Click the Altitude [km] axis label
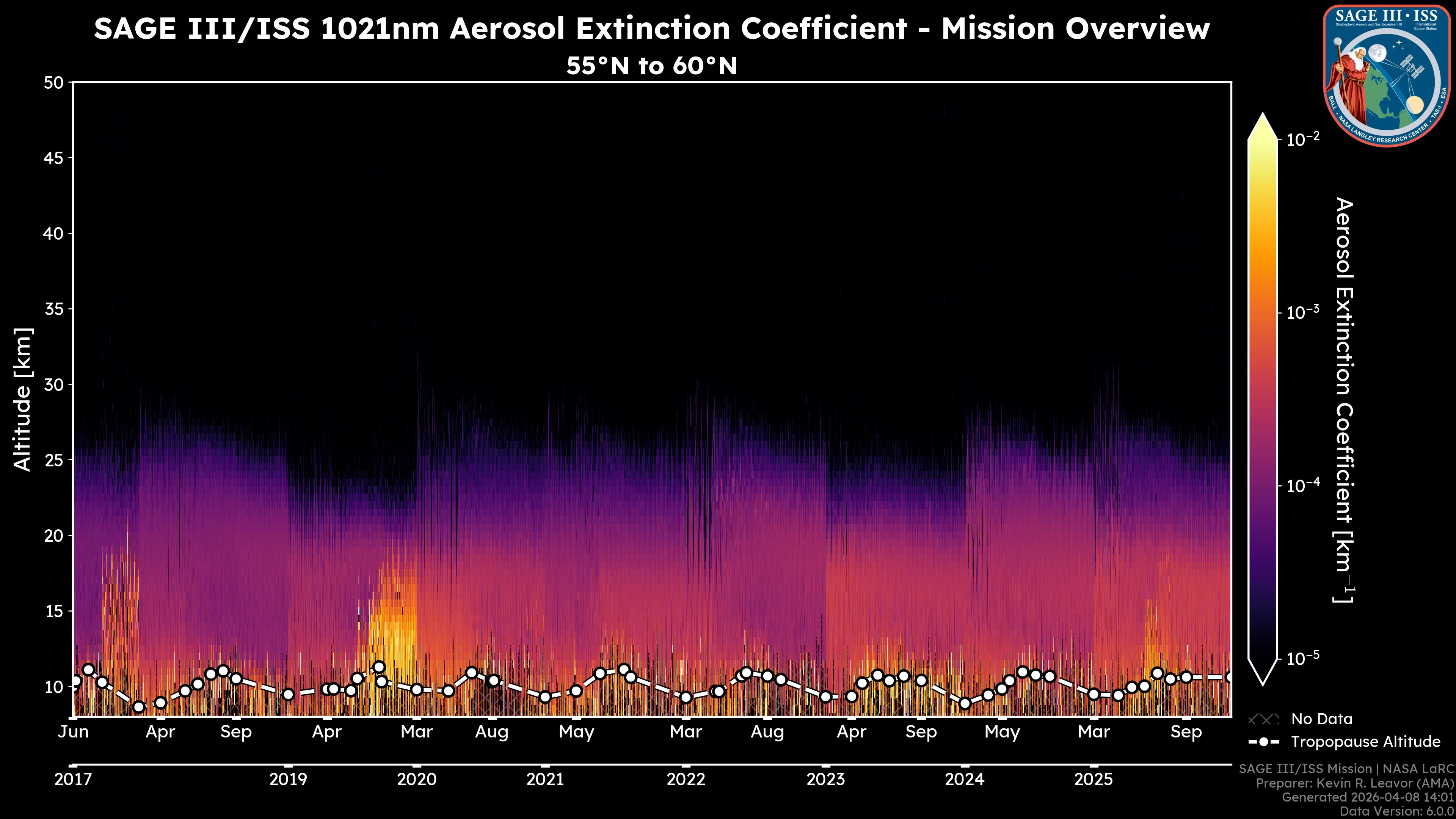The width and height of the screenshot is (1456, 819). click(x=23, y=399)
